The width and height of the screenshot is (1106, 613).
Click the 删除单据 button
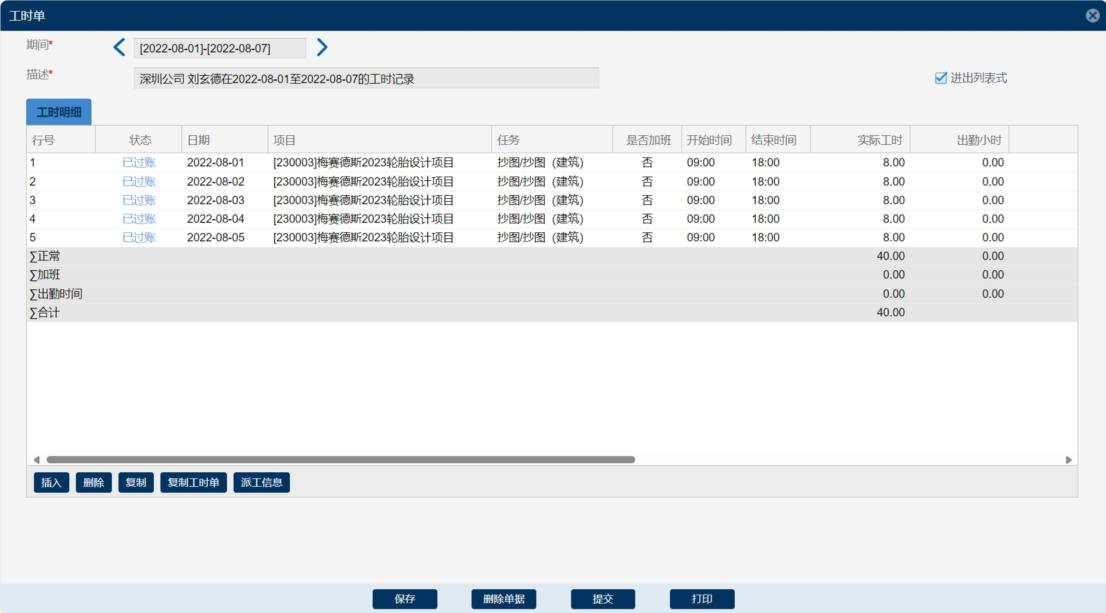pyautogui.click(x=504, y=599)
